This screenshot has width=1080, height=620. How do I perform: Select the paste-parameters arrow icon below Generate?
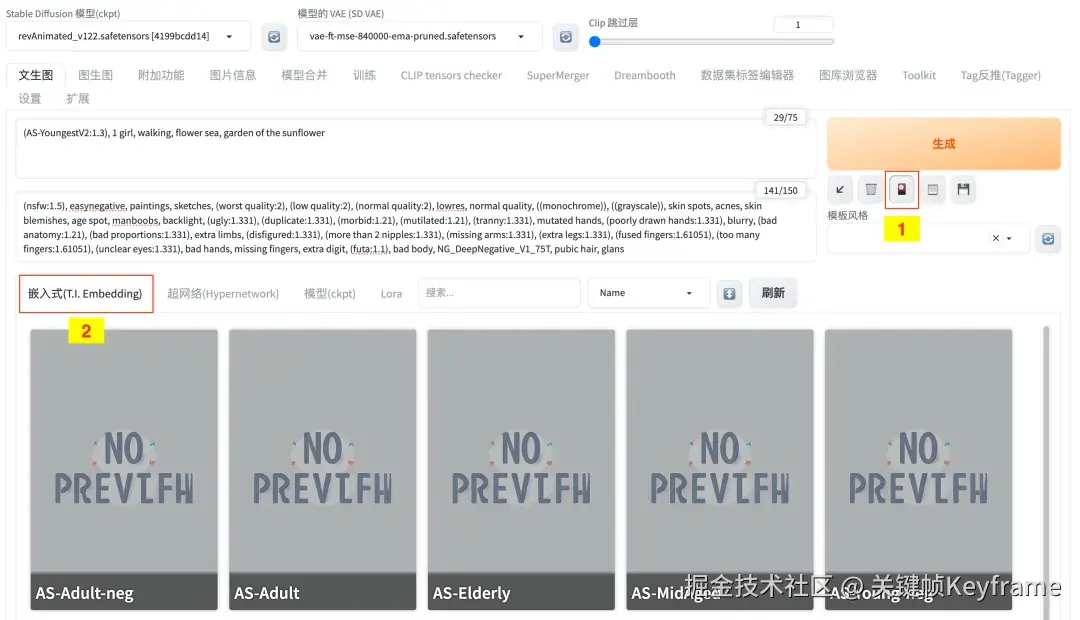pos(840,189)
